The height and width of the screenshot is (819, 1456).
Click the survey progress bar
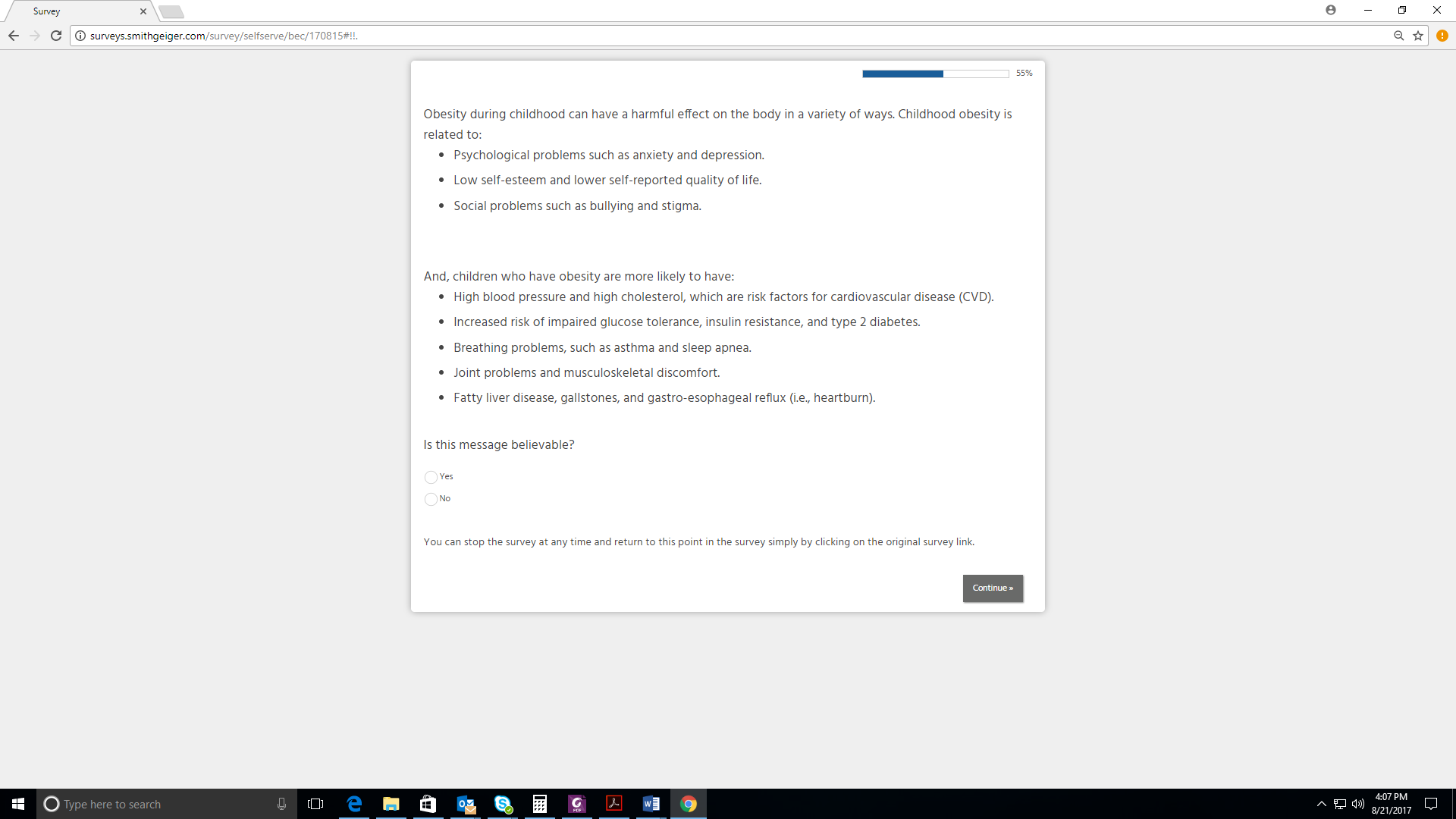coord(935,74)
